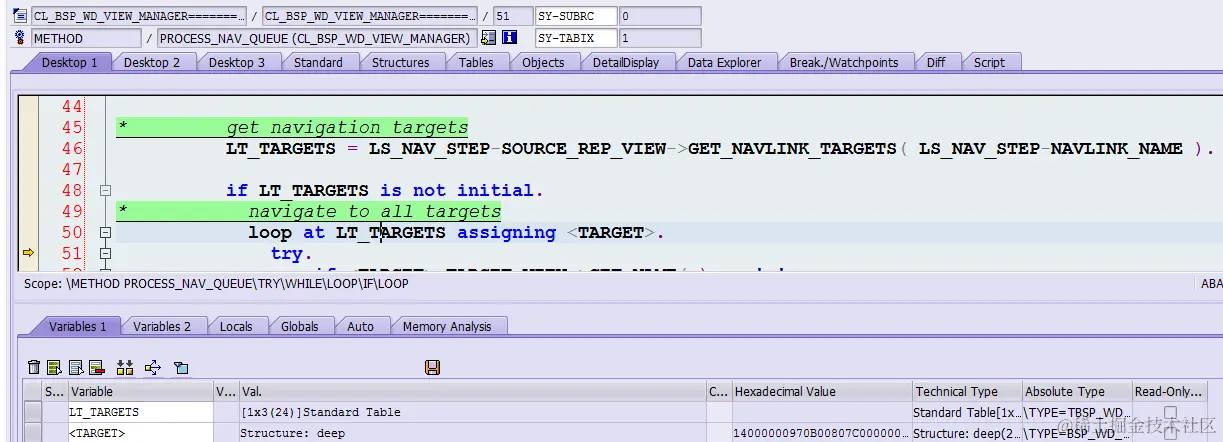Toggle the Read-Only checkbox for LT_TARGETS
Screen dimensions: 1223x442
pos(1170,412)
